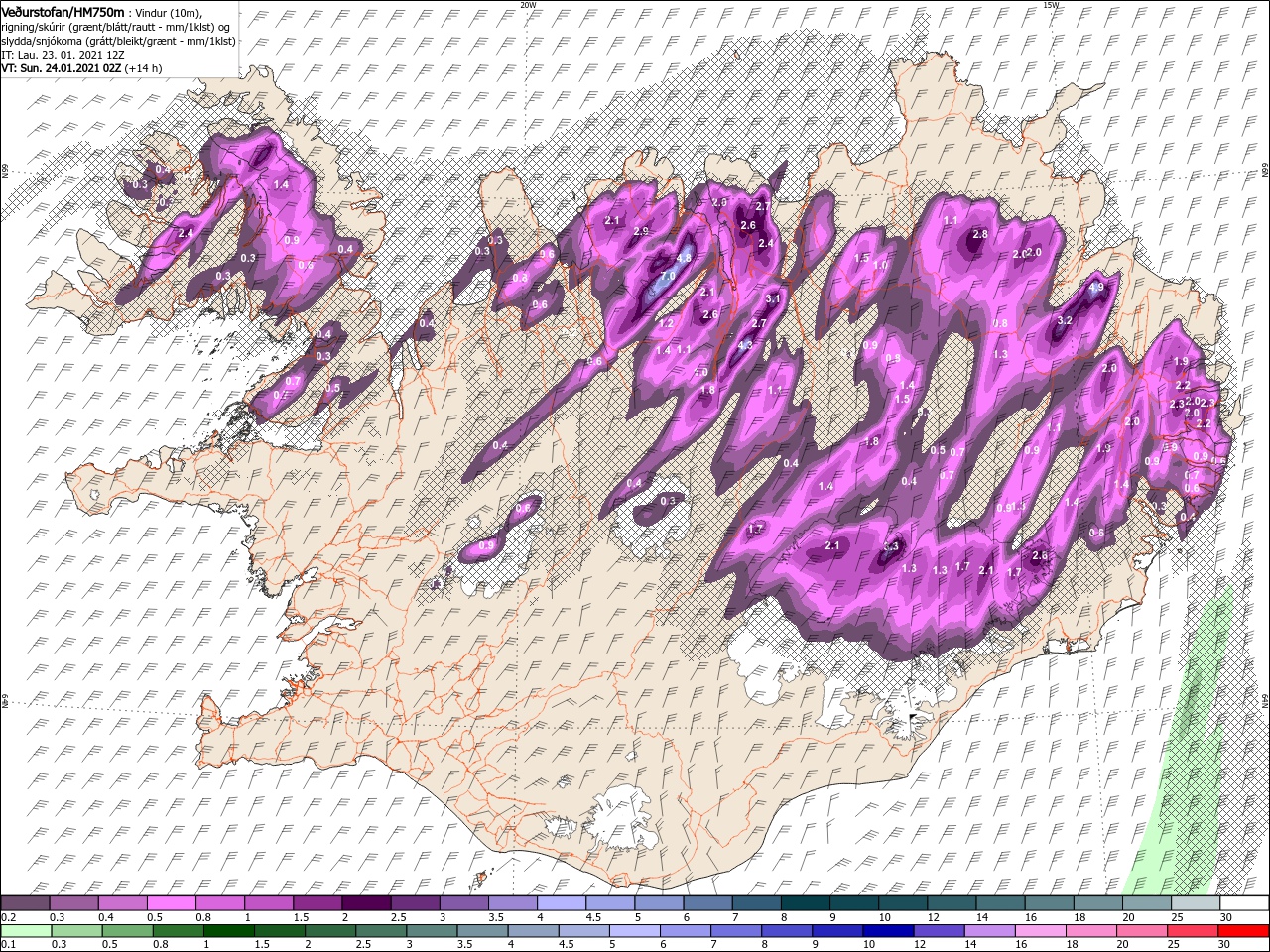Click rain legend swatch between 10 and 12
Image resolution: width=1270 pixels, height=952 pixels.
click(x=889, y=931)
